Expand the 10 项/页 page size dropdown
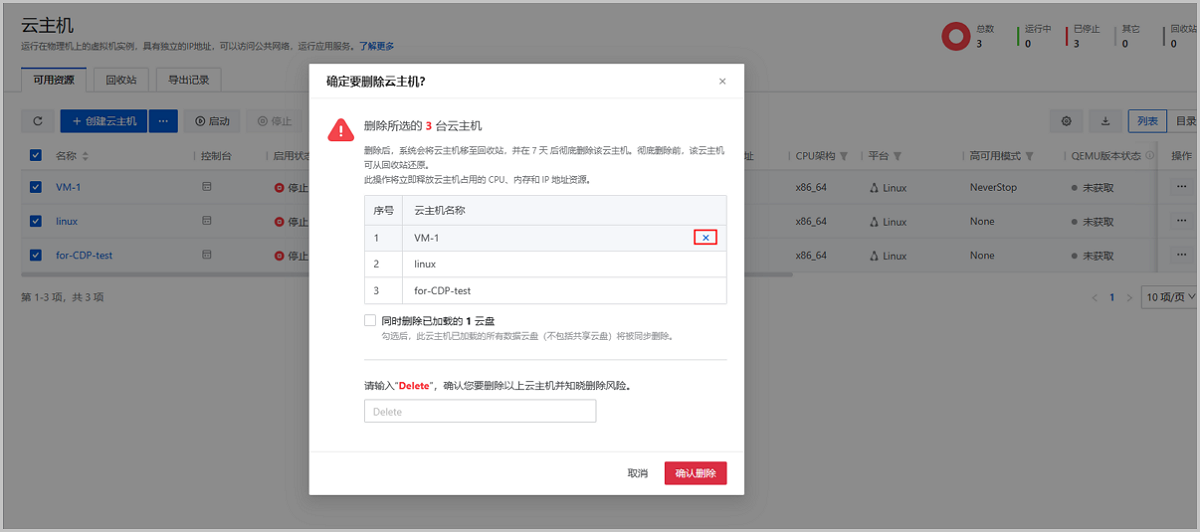 point(1170,297)
